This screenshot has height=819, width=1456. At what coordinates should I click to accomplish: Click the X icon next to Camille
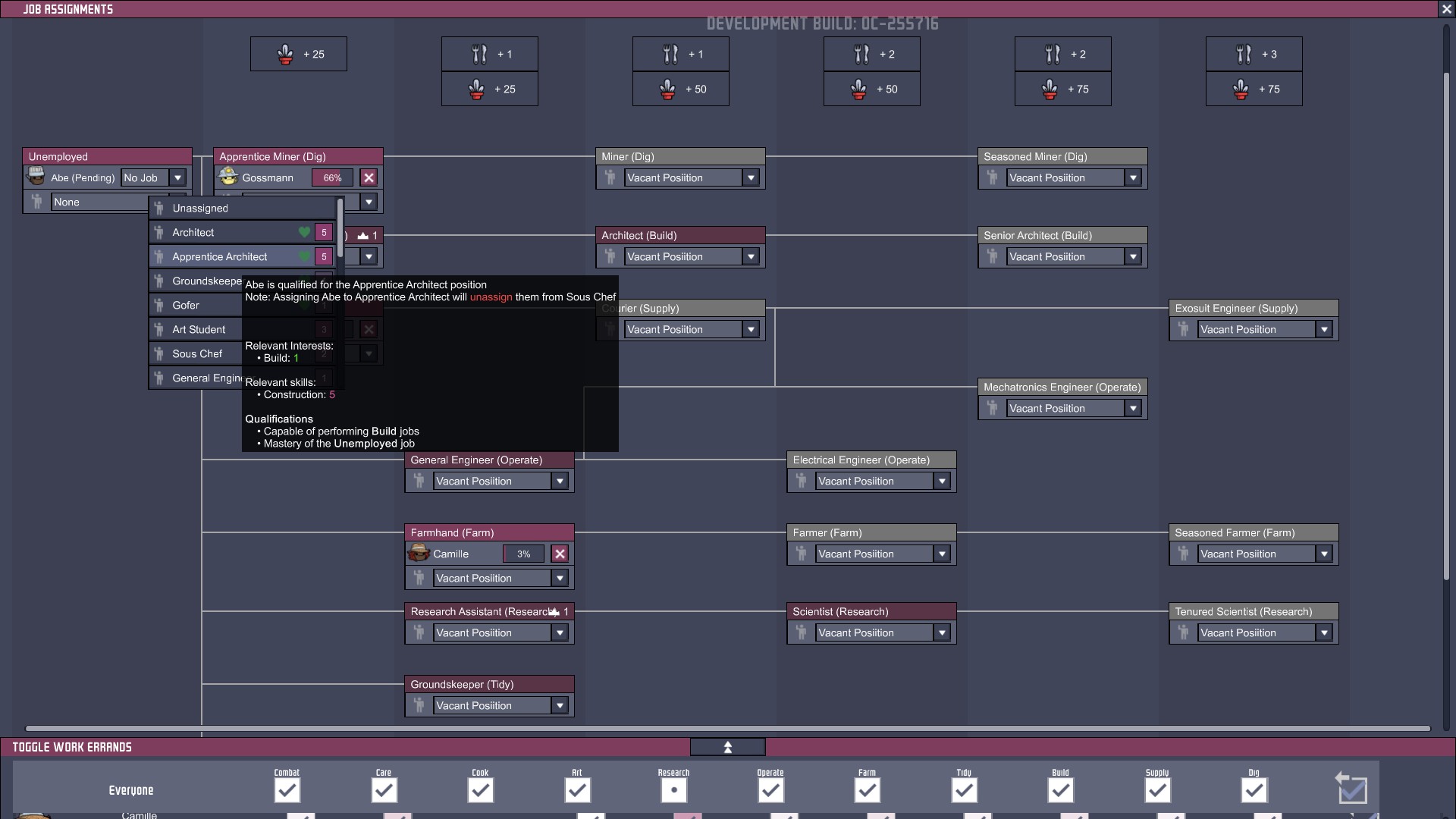tap(560, 554)
